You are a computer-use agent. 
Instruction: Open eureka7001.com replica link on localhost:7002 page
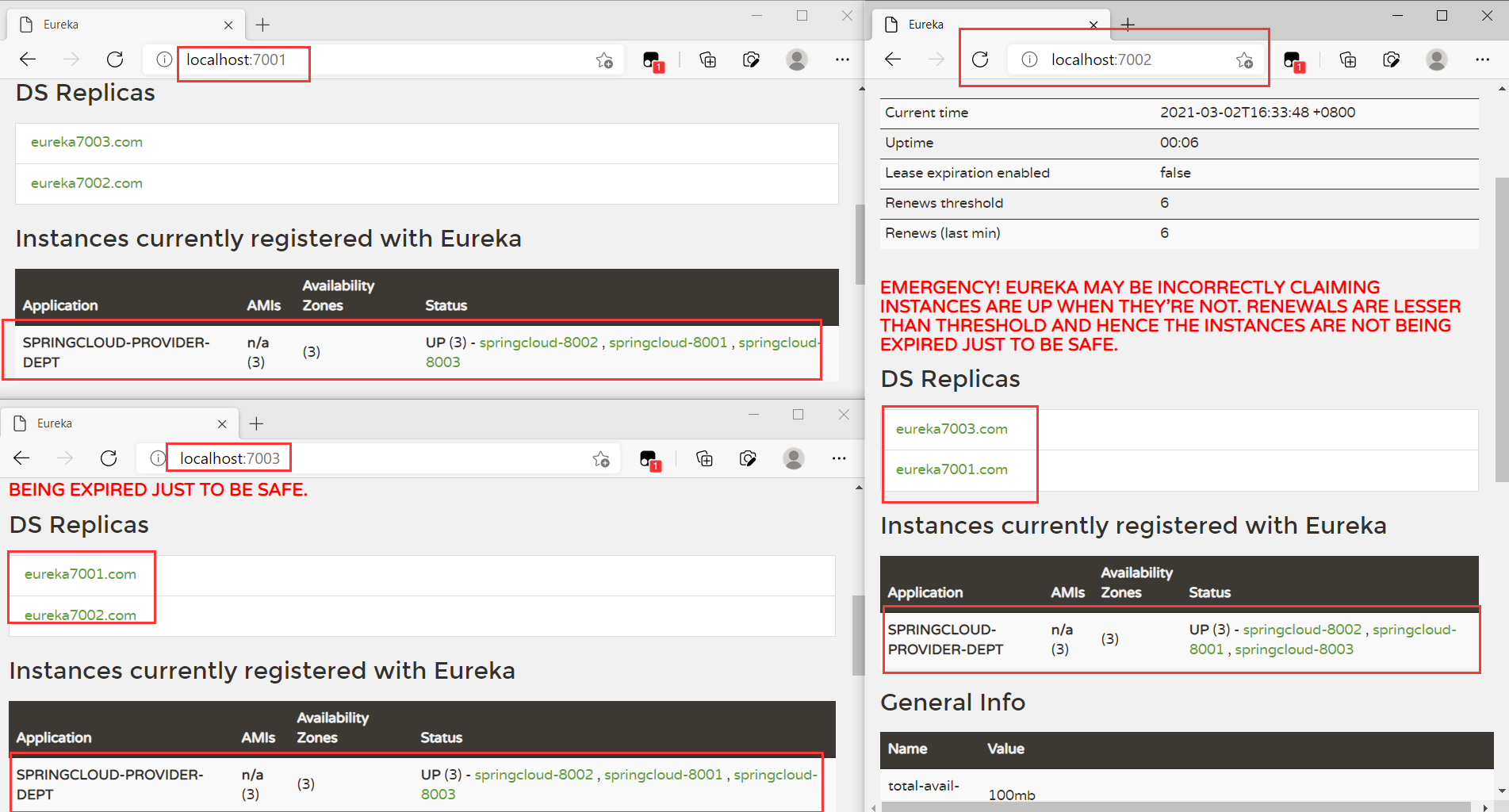coord(952,469)
